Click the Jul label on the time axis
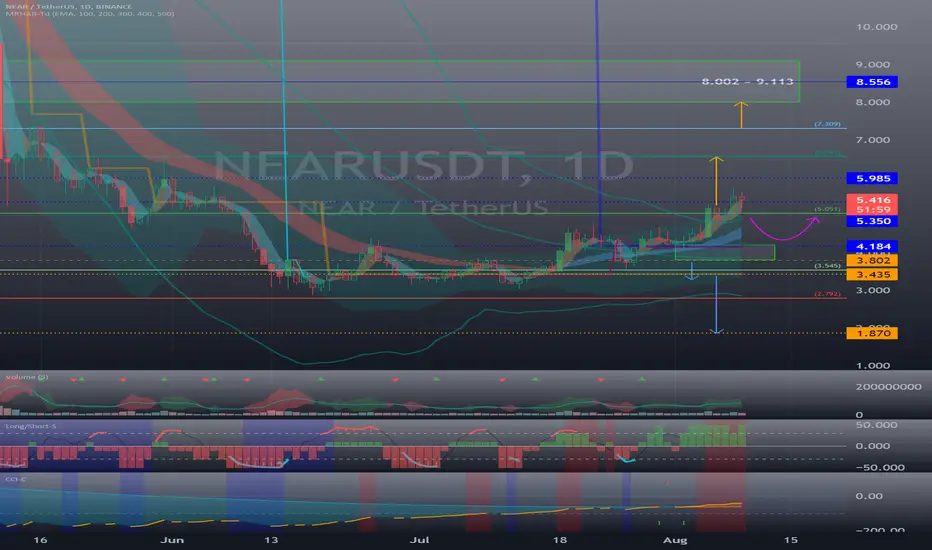 (x=420, y=540)
